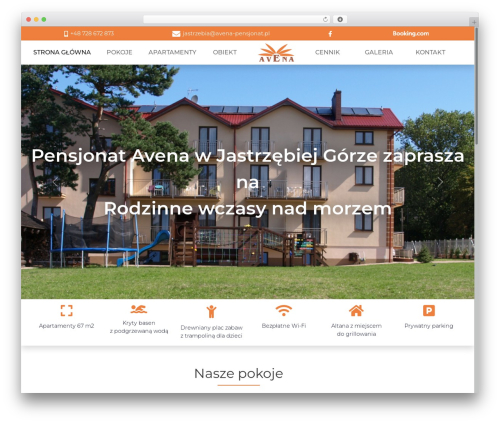Click the phone number +48 728 672 873
The image size is (500, 423).
tap(92, 34)
